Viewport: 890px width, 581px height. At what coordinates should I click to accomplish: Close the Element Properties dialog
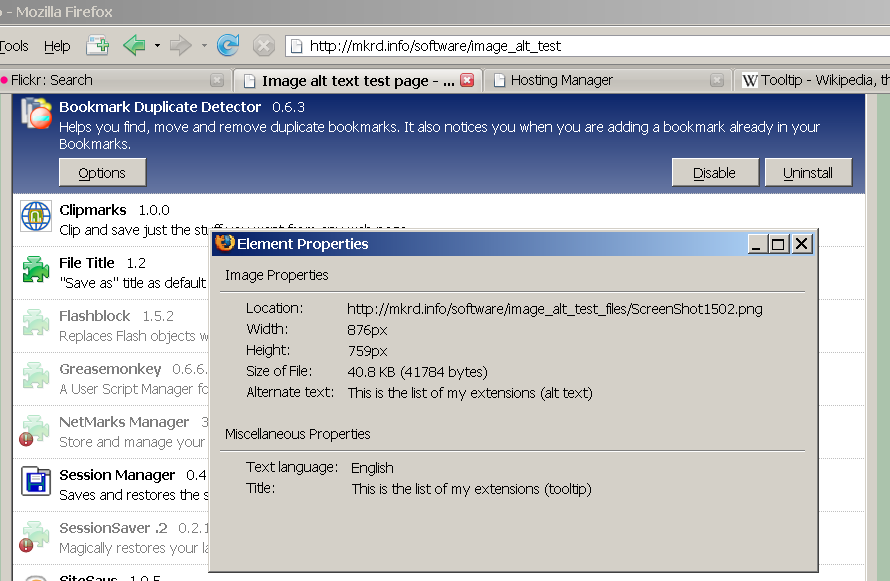[x=801, y=244]
